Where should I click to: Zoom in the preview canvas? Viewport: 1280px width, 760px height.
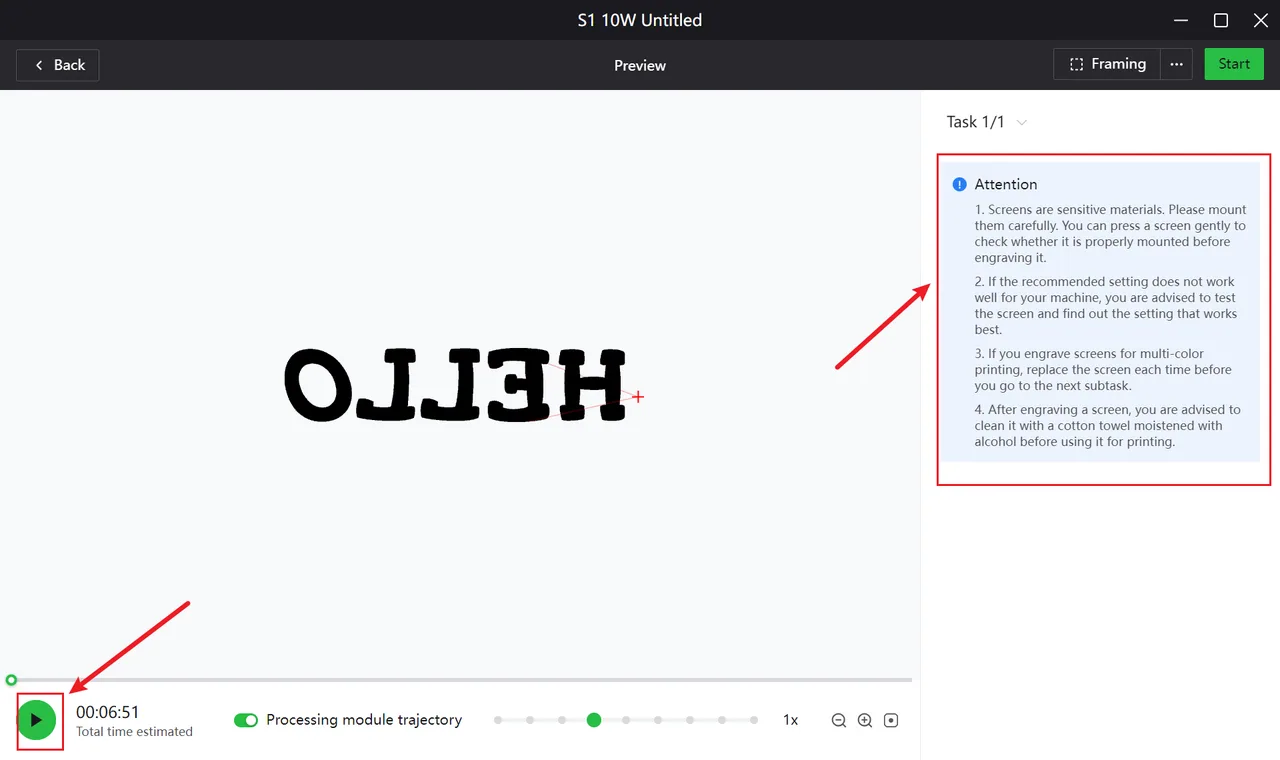(865, 720)
